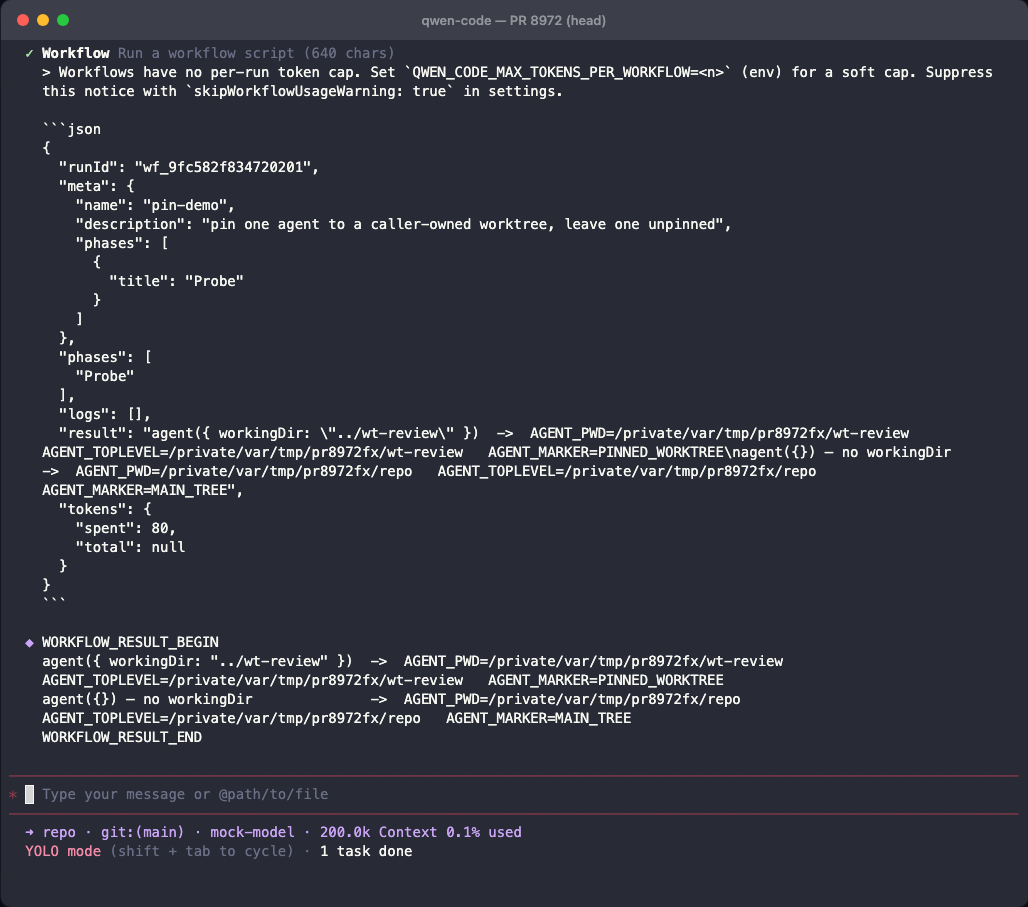
Task: Click the arrow icon before repo
Action: (x=30, y=832)
